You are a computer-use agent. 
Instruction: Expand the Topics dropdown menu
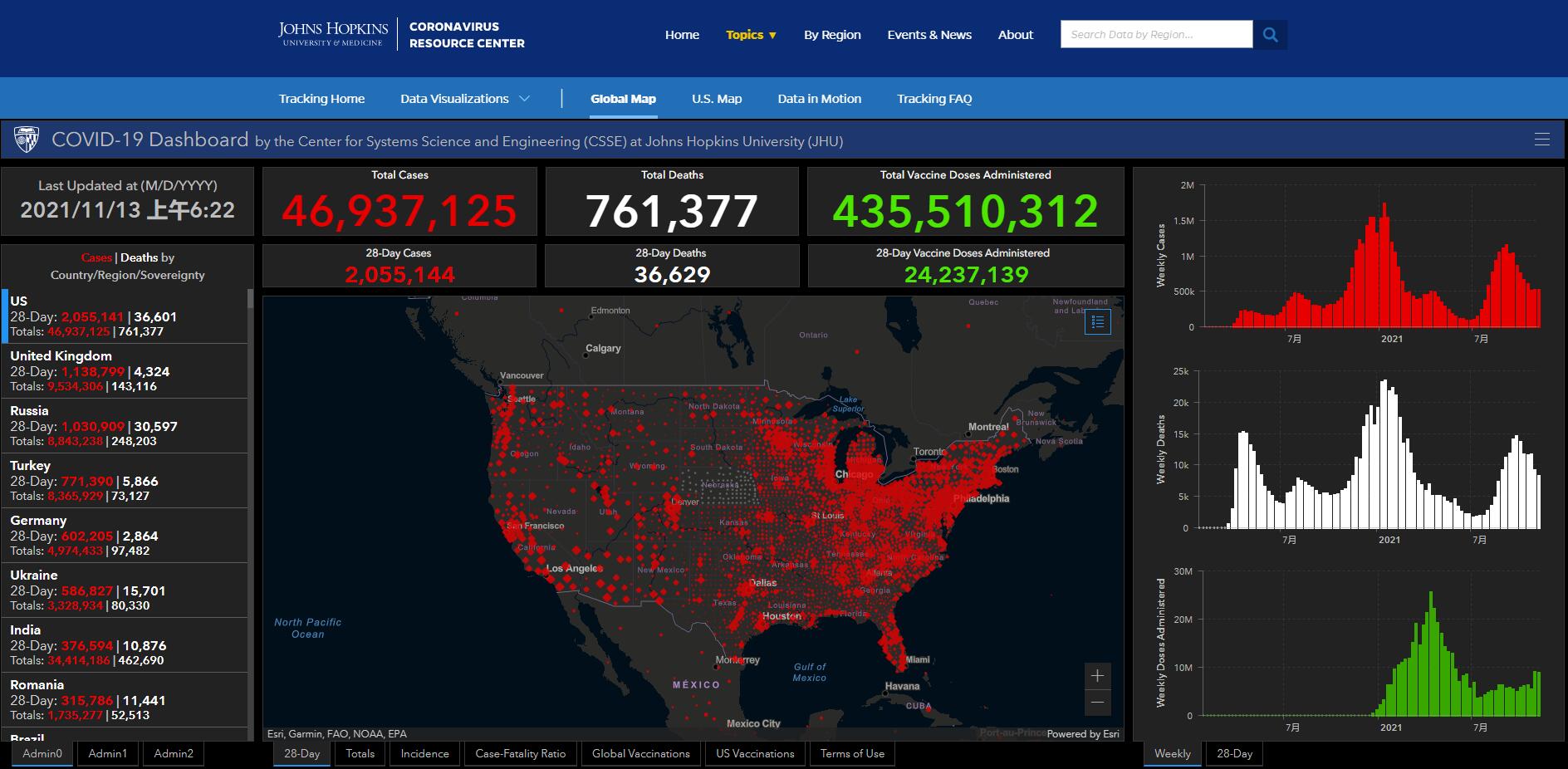[x=751, y=35]
